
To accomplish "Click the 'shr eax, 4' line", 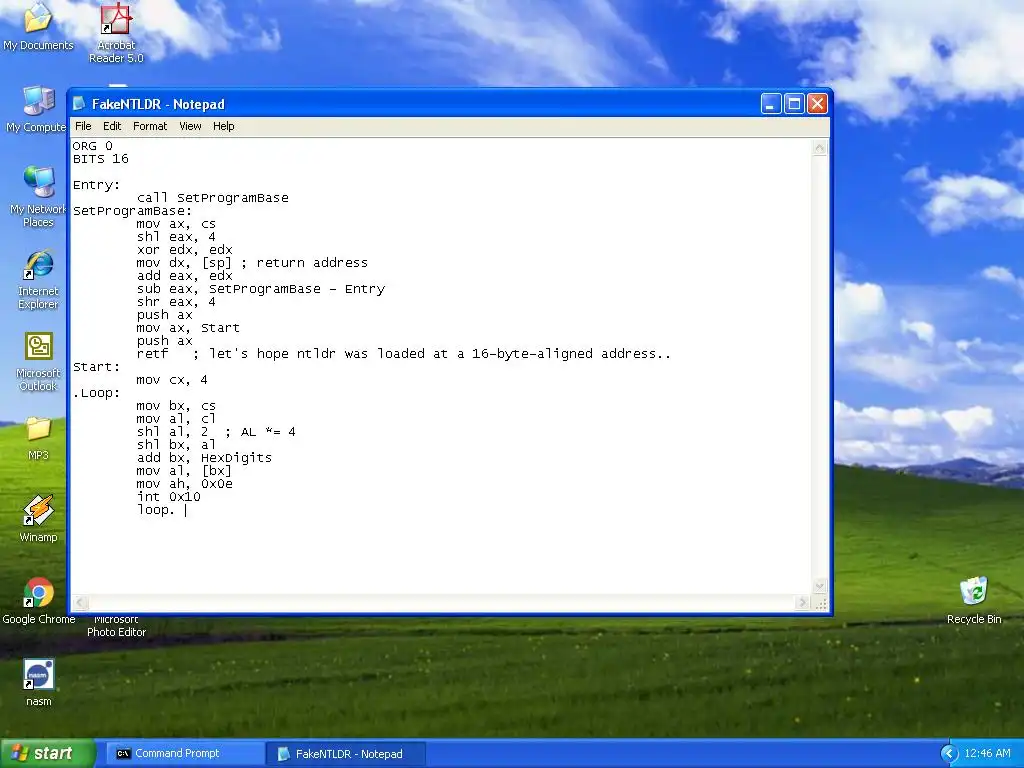I will click(176, 302).
